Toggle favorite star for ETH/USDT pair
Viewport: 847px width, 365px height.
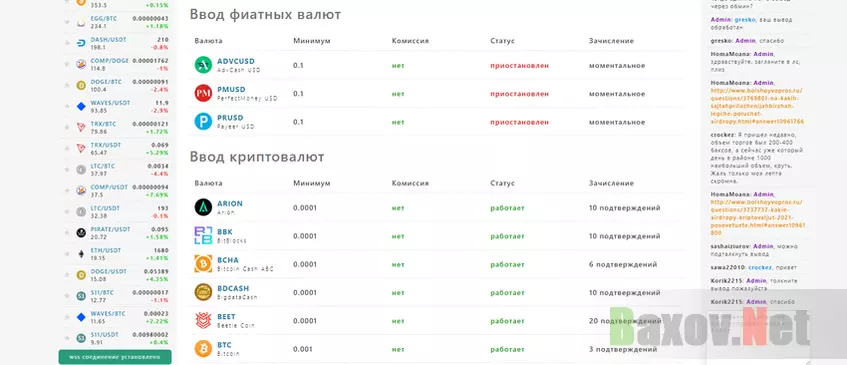67,254
